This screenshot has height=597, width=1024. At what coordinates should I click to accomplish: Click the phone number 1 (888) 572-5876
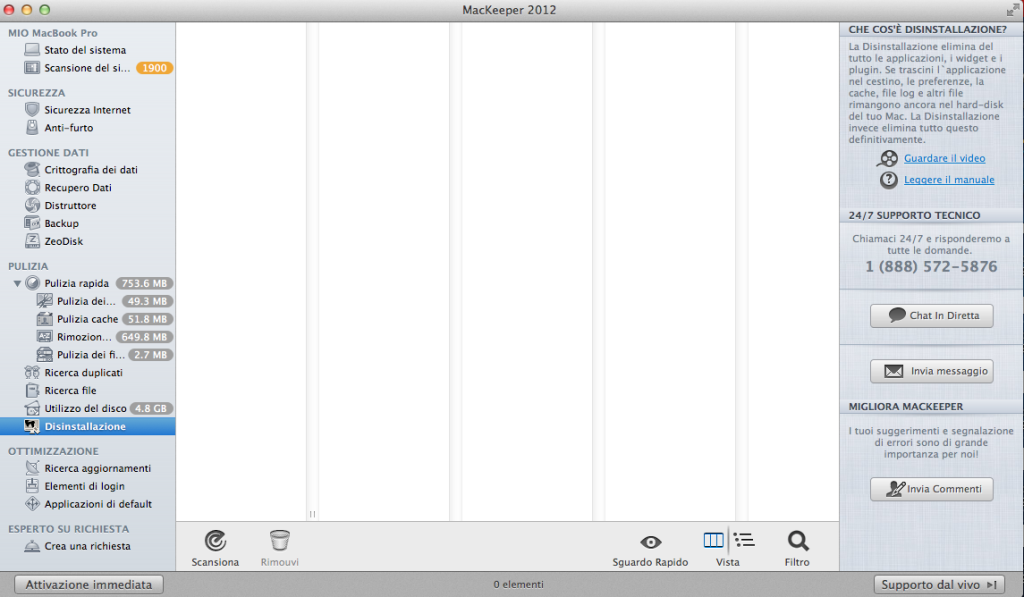[x=931, y=266]
